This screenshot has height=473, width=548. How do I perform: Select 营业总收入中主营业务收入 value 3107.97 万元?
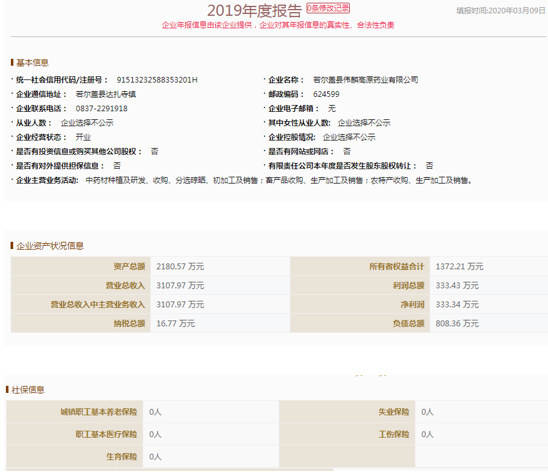180,304
